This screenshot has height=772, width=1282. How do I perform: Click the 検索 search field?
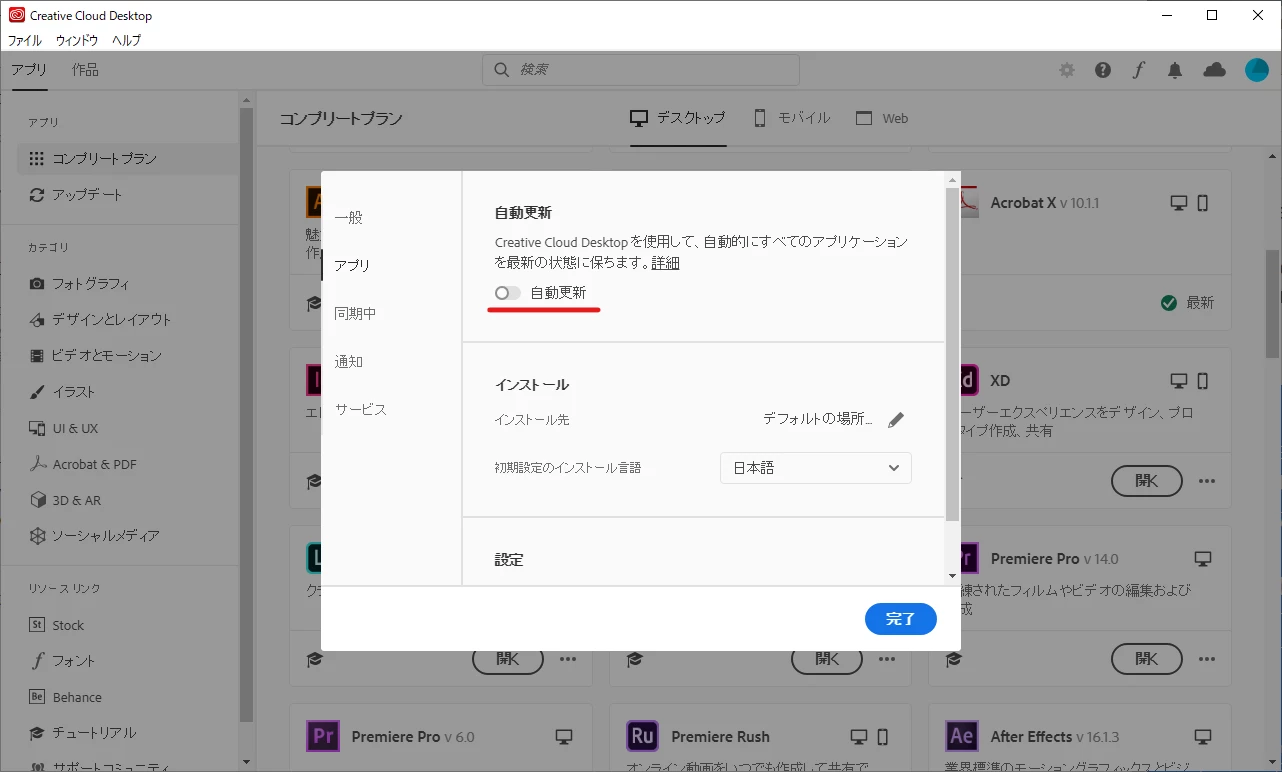click(x=641, y=70)
